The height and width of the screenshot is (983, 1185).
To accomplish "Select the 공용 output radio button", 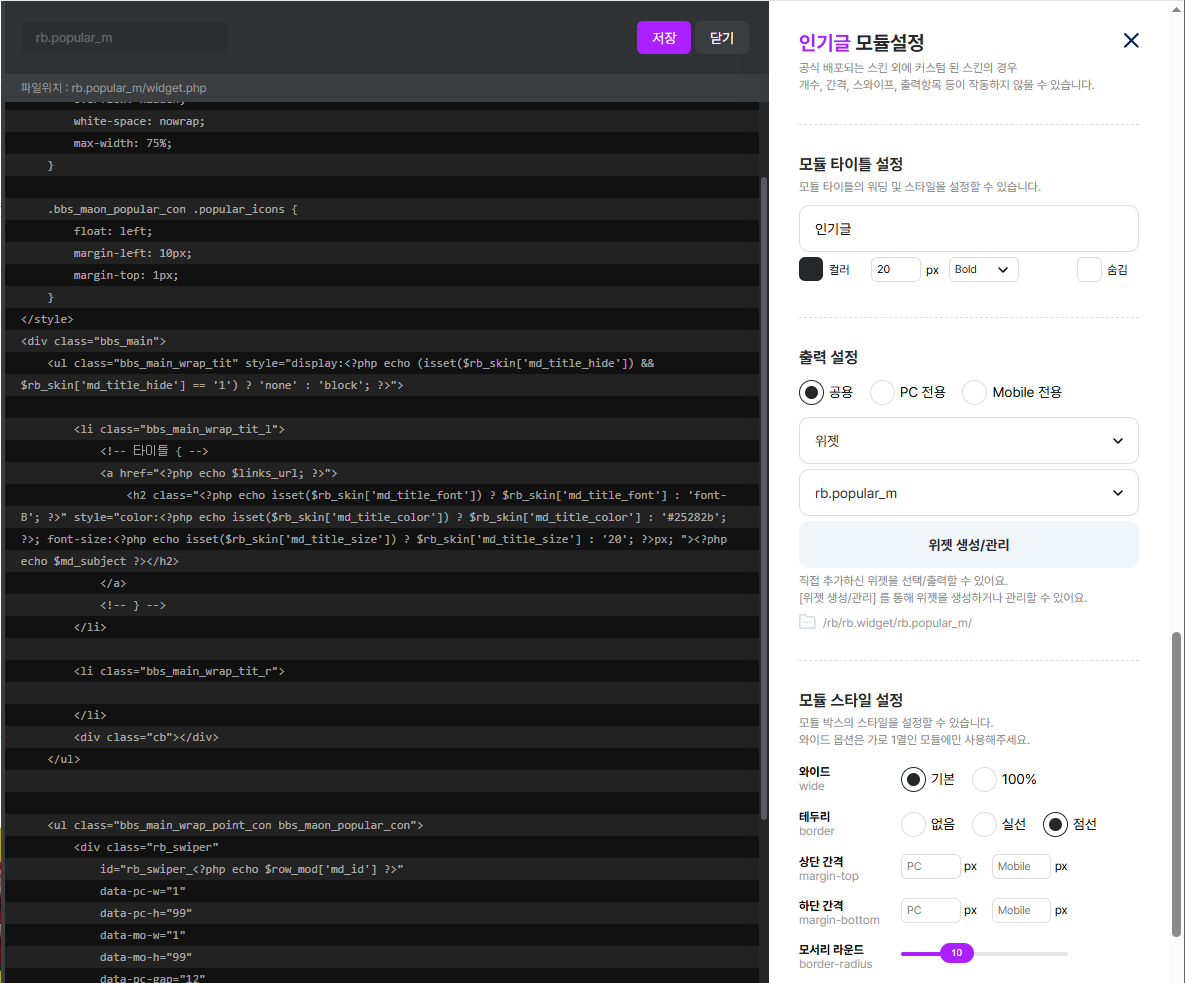I will click(x=811, y=392).
